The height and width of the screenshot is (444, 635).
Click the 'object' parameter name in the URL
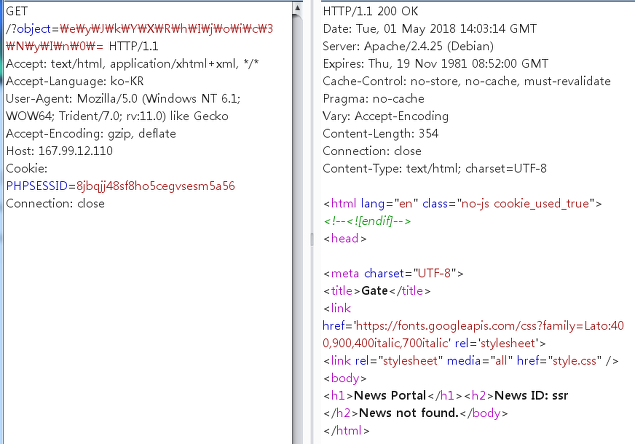pyautogui.click(x=34, y=29)
